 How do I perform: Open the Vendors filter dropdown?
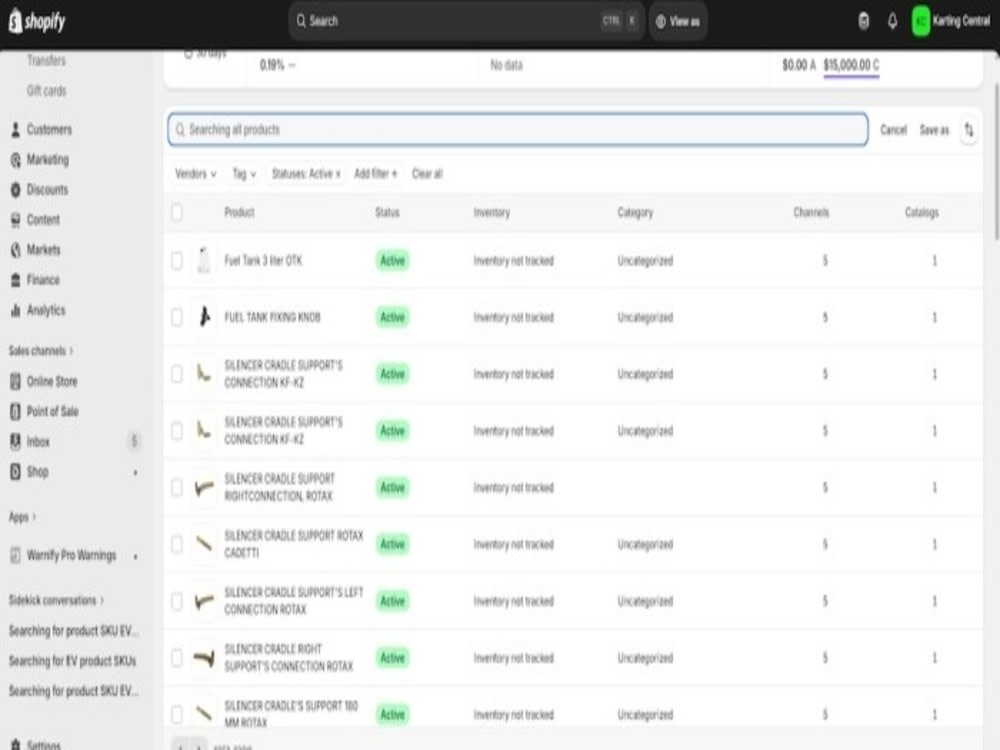tap(195, 173)
